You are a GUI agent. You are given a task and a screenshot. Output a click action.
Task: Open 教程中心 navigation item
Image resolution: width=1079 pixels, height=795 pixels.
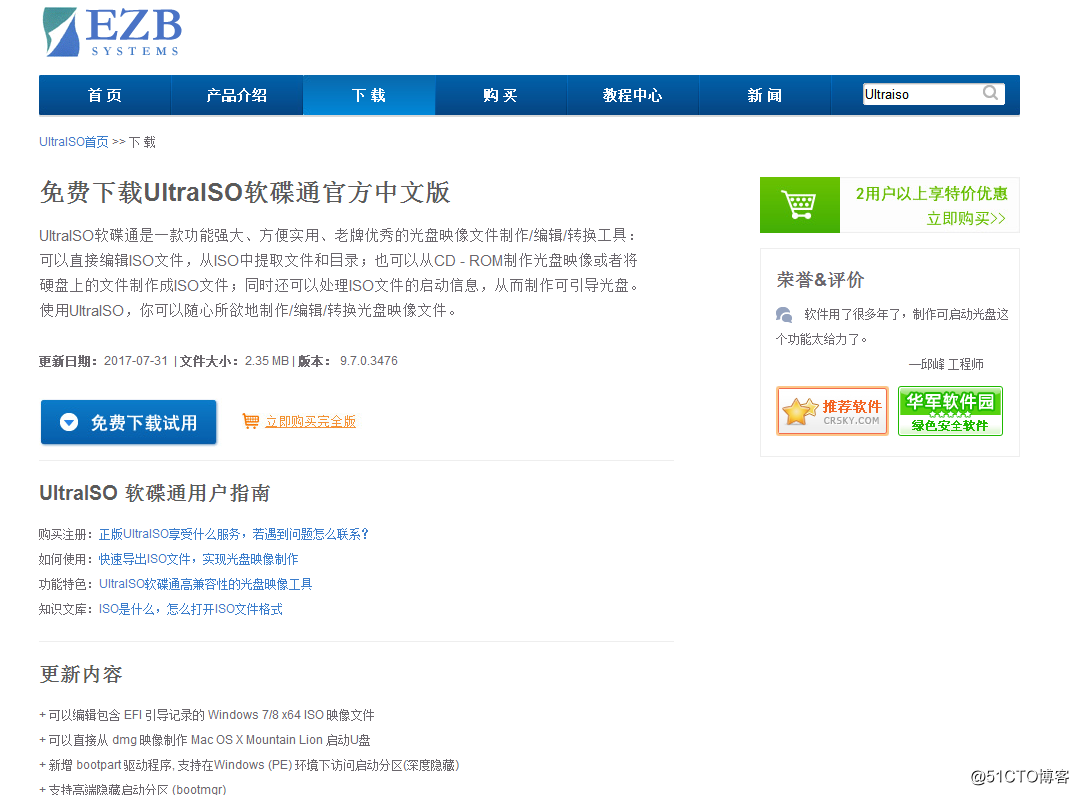[632, 95]
